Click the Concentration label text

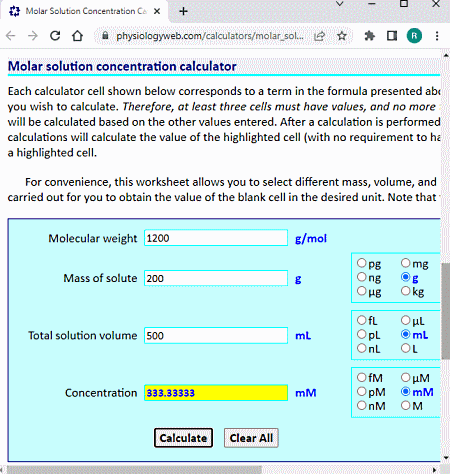(x=101, y=393)
